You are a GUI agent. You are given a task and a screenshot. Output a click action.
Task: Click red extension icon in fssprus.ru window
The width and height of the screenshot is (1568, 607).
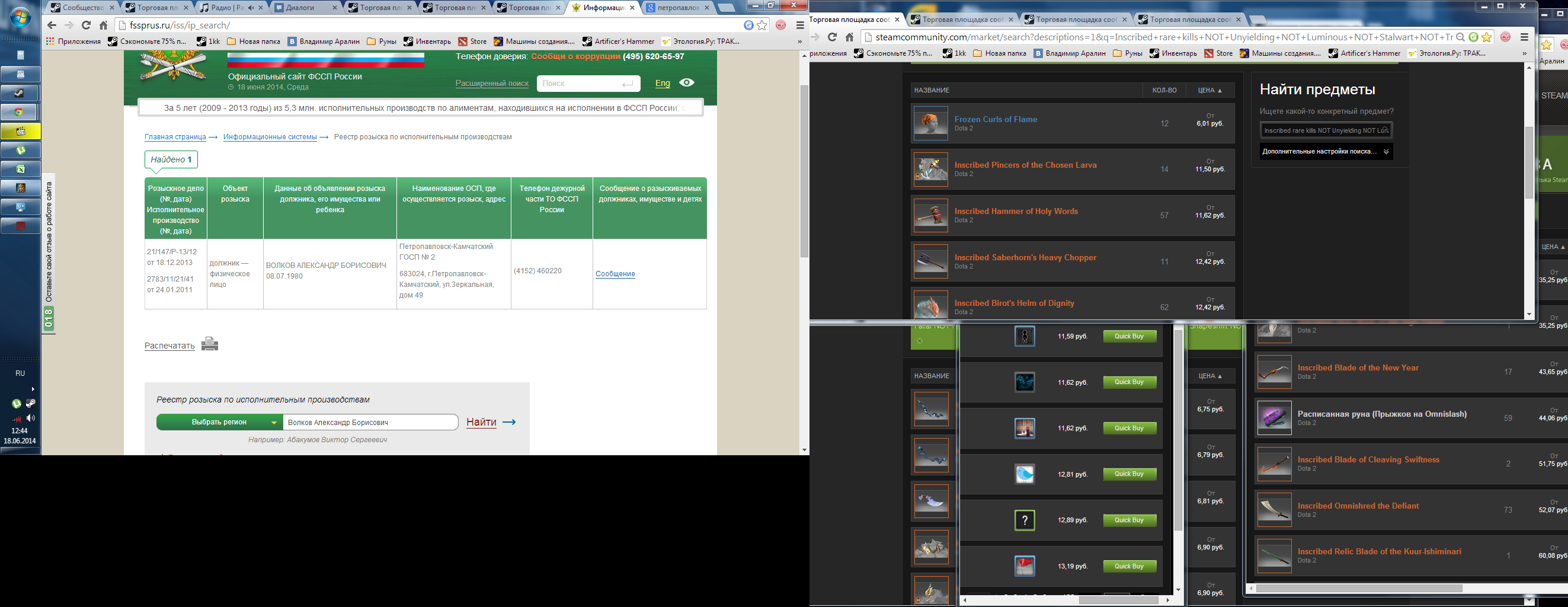click(781, 25)
